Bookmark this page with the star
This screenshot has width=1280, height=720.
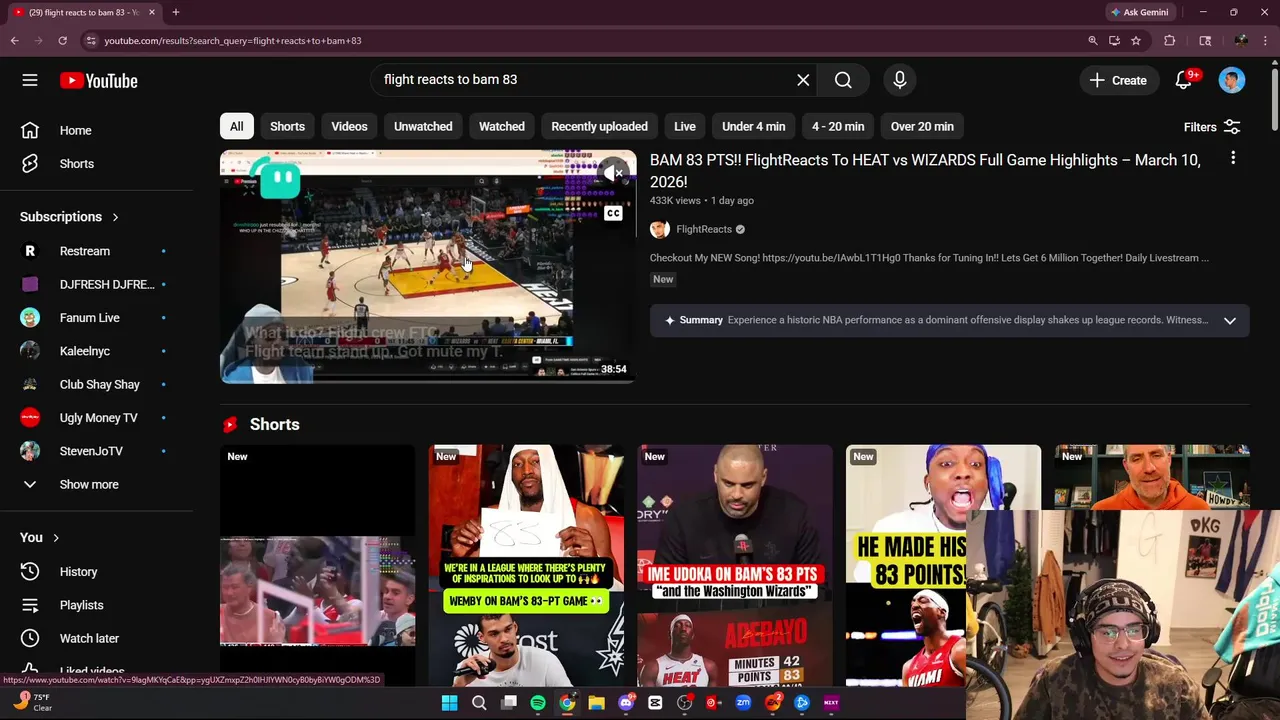(1136, 40)
